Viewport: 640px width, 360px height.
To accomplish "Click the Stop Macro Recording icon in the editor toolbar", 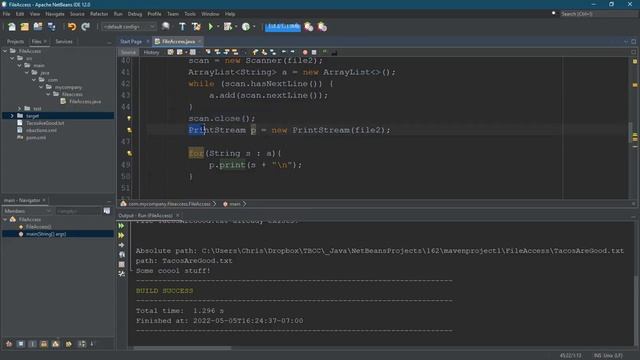I will (314, 52).
